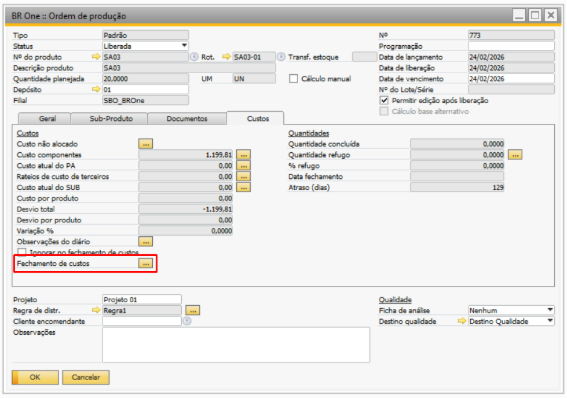Screen dimensions: 567x399
Task: Open the Custo não alocado details button
Action: point(145,144)
